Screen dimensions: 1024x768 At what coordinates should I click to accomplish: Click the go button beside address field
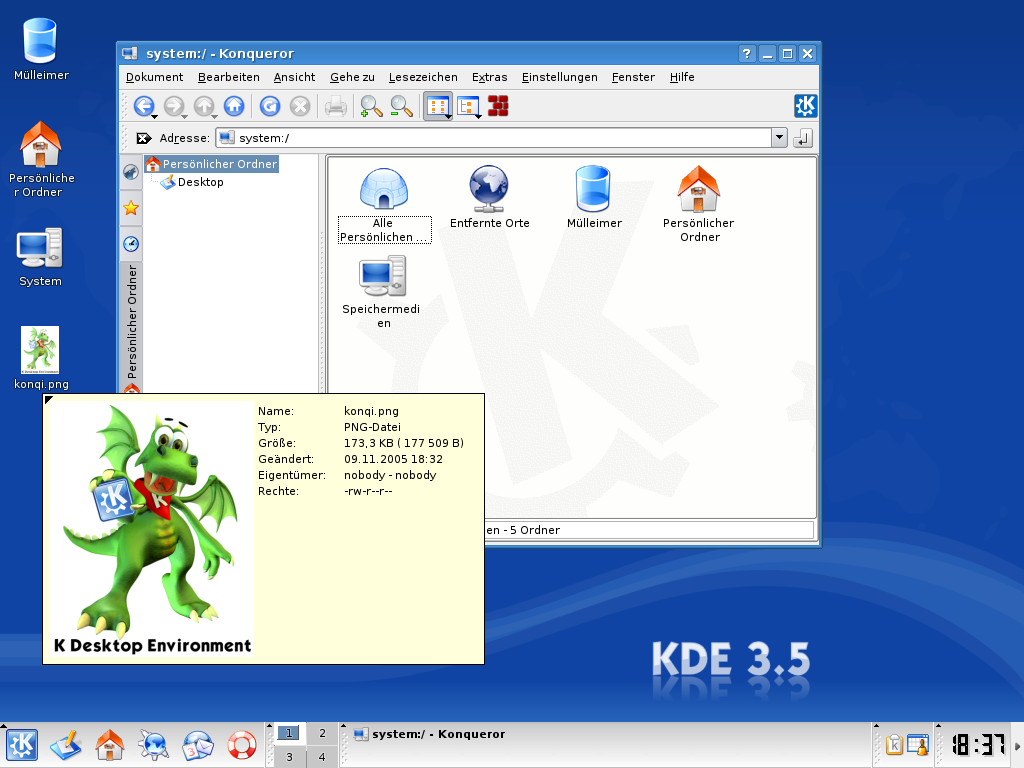(803, 138)
